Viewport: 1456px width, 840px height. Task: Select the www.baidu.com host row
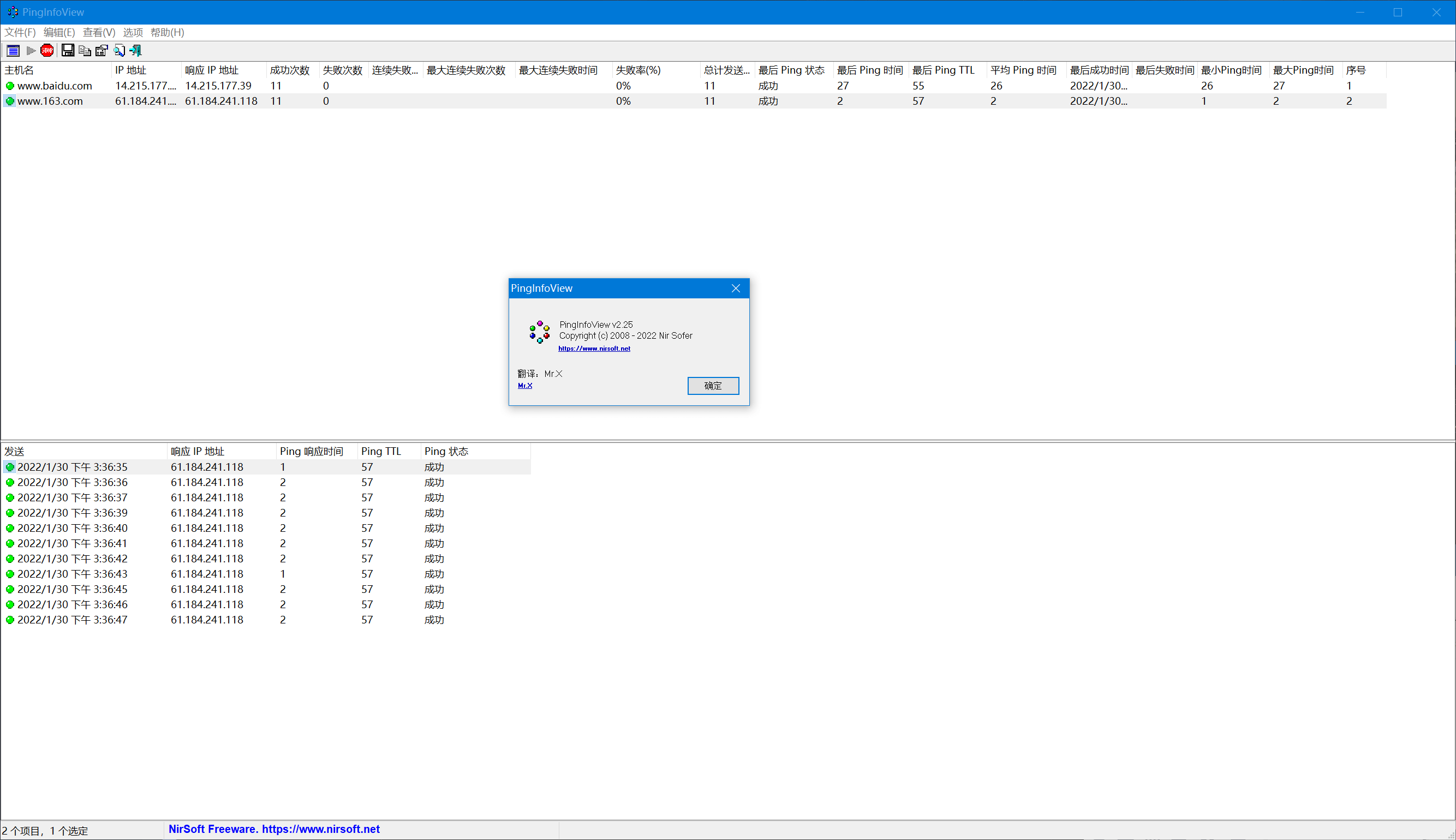[693, 86]
